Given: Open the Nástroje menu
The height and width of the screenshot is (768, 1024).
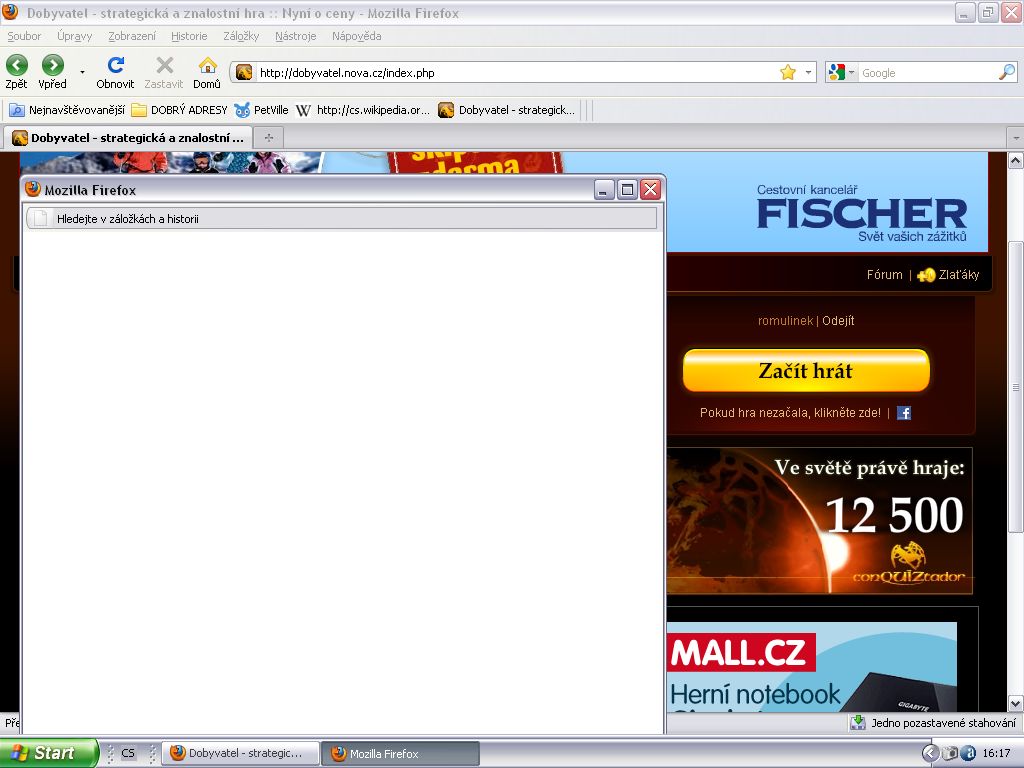Looking at the screenshot, I should pos(296,37).
